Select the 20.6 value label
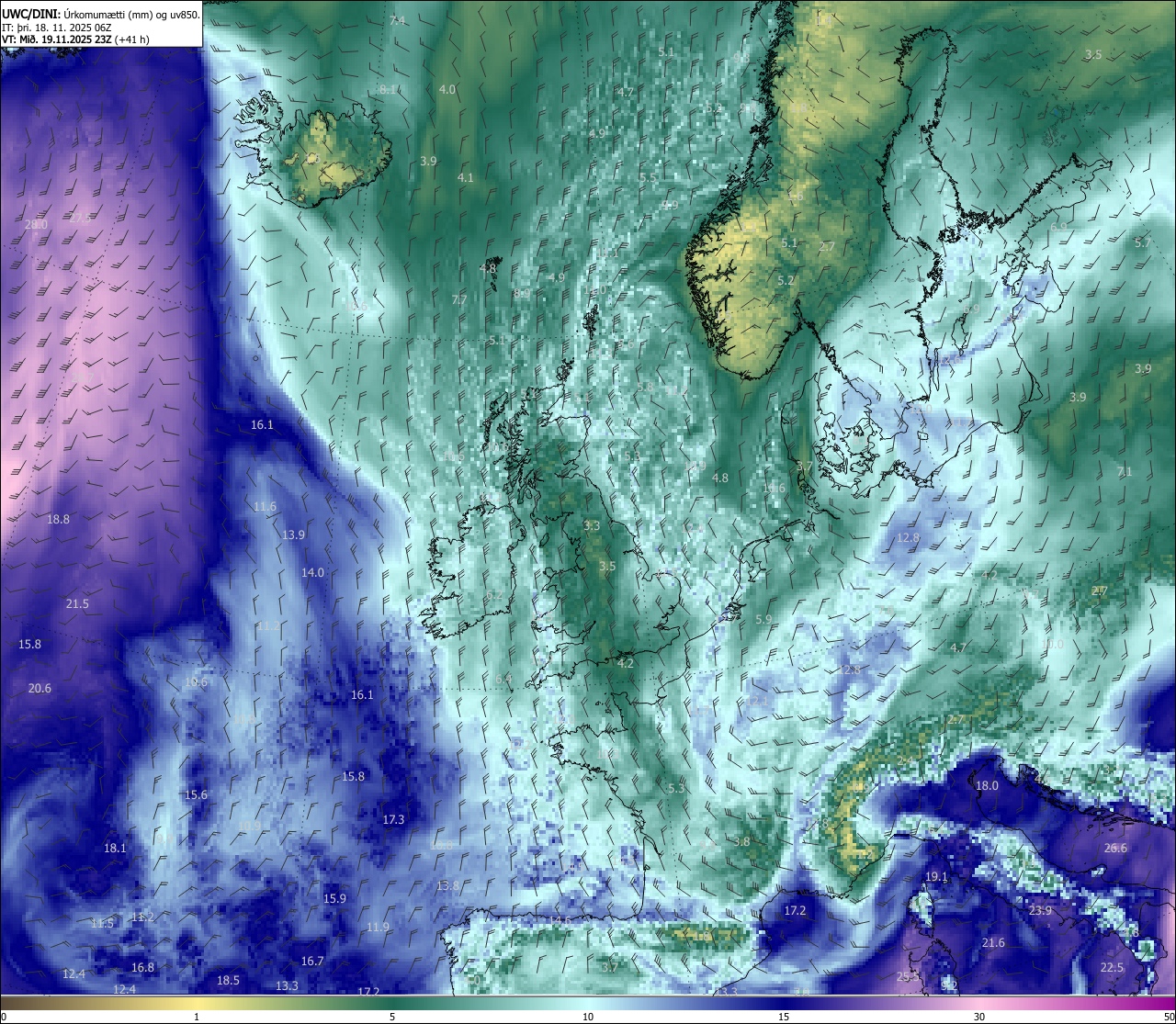The height and width of the screenshot is (1024, 1176). [40, 688]
